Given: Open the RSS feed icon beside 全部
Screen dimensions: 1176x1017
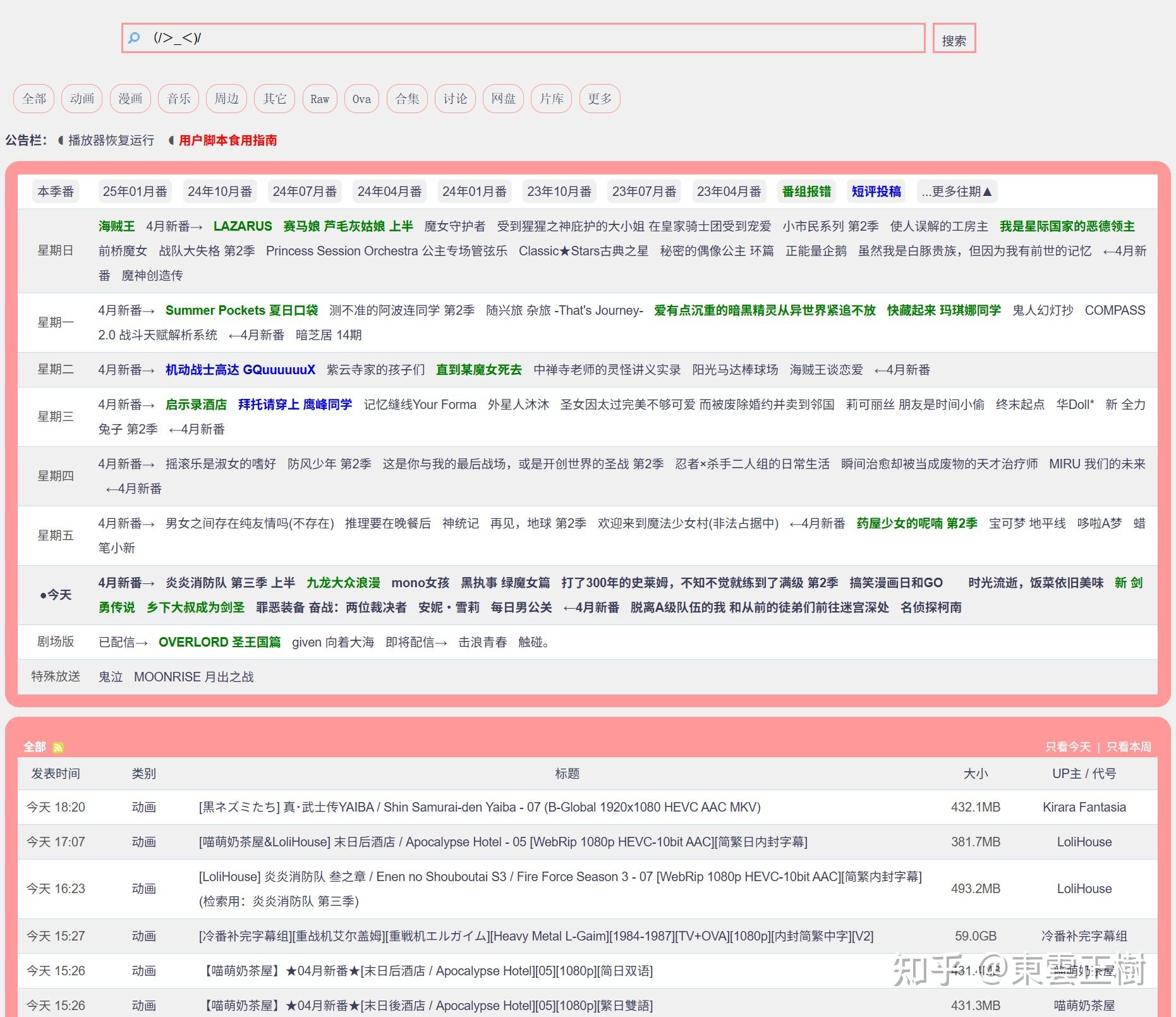Looking at the screenshot, I should tap(58, 748).
